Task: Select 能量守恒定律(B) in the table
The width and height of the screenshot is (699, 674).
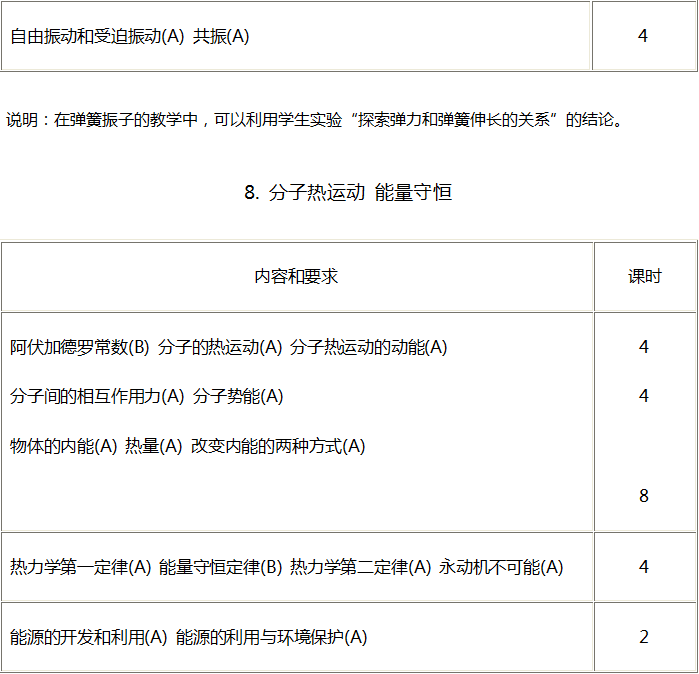Action: pos(221,567)
